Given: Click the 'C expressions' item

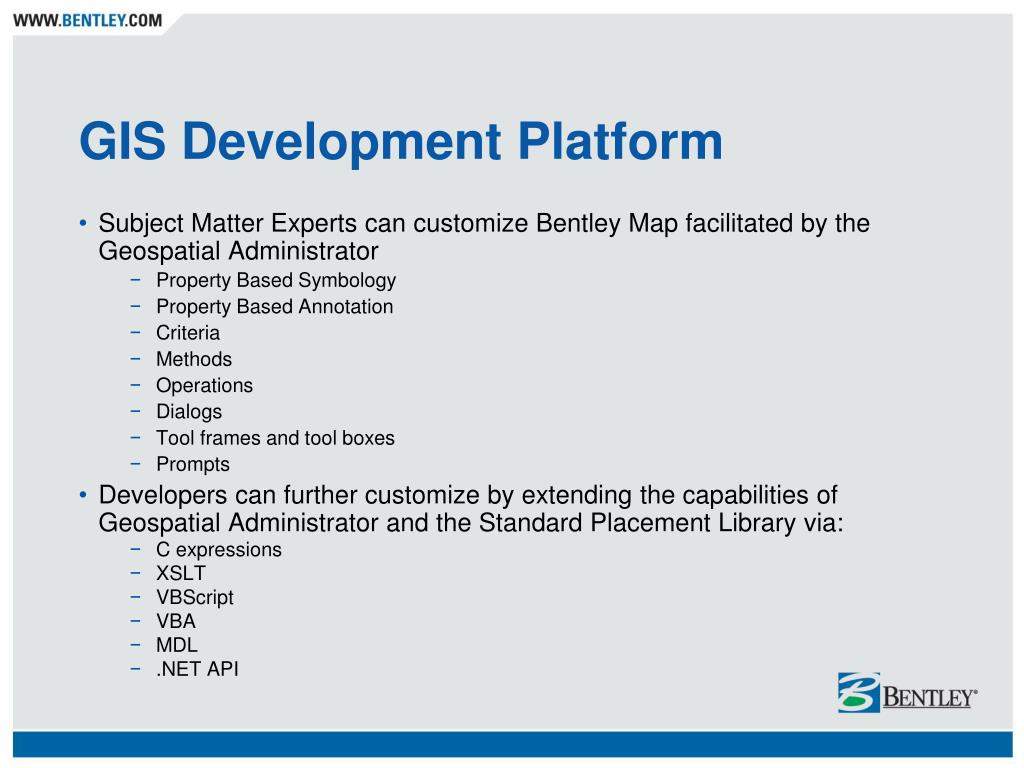Looking at the screenshot, I should [x=219, y=550].
